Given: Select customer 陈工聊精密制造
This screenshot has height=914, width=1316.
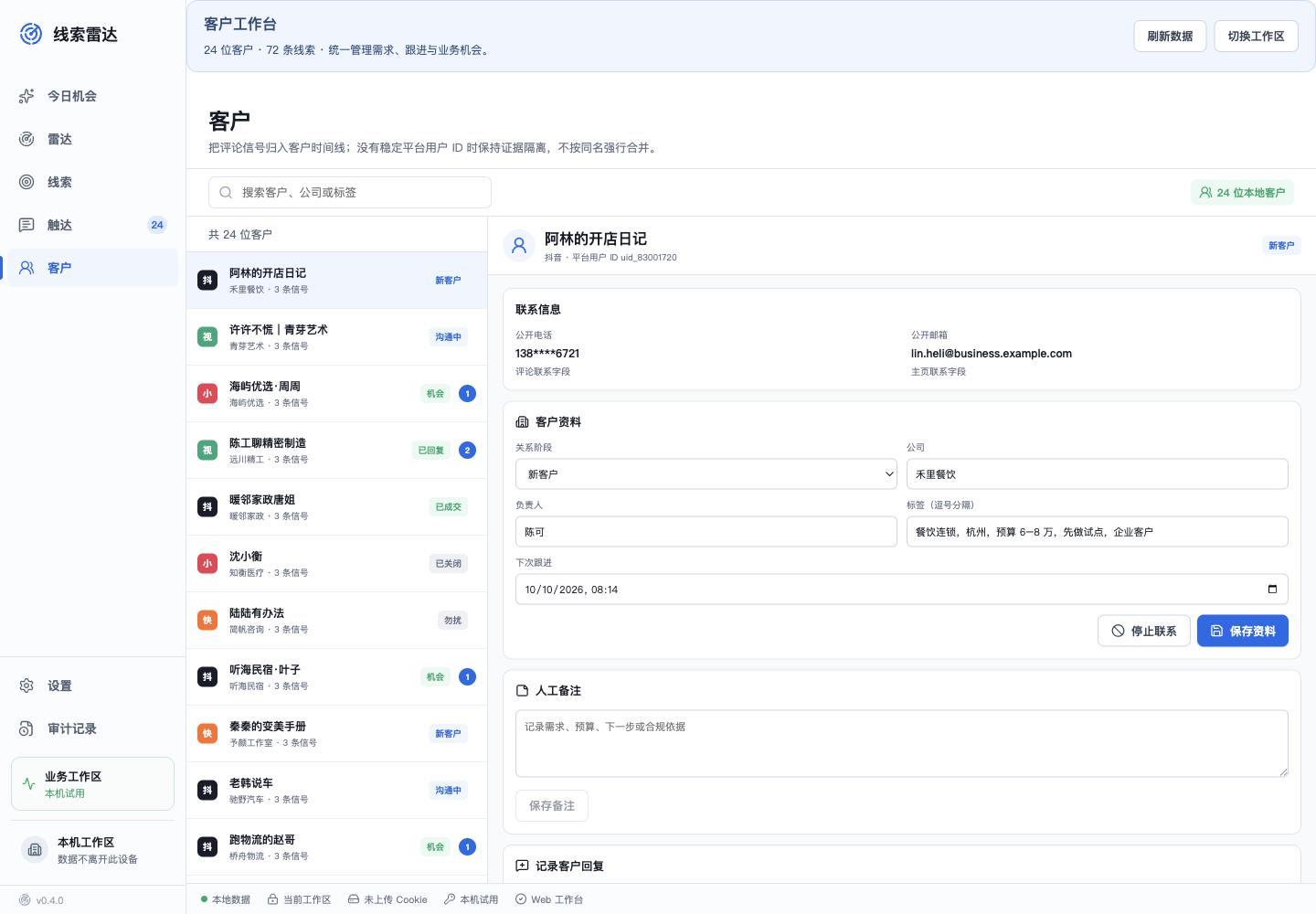Looking at the screenshot, I should coord(336,451).
